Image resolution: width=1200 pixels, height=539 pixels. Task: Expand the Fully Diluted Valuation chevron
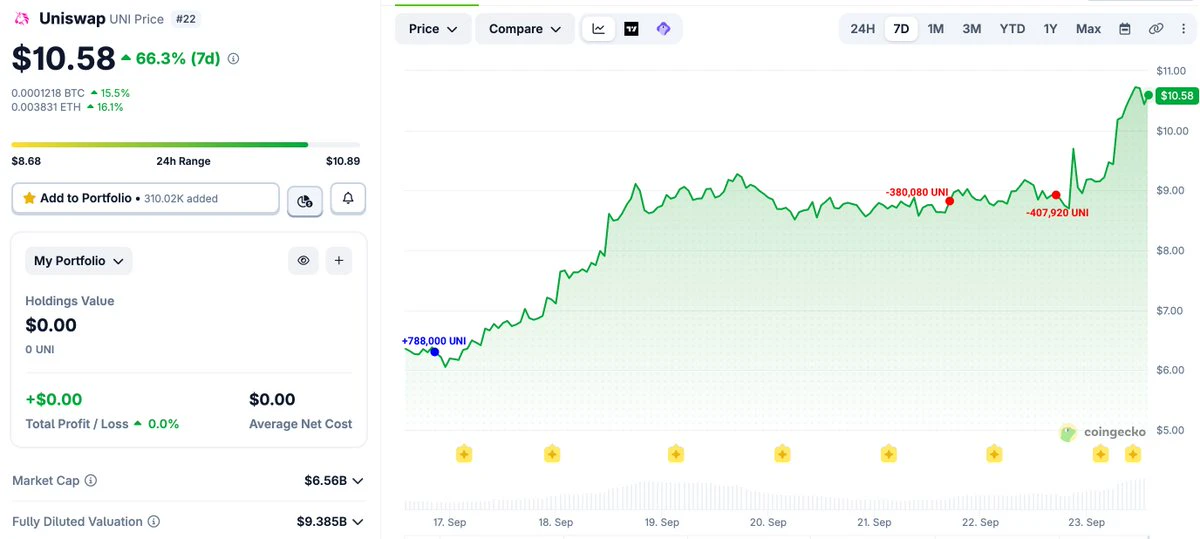click(358, 521)
